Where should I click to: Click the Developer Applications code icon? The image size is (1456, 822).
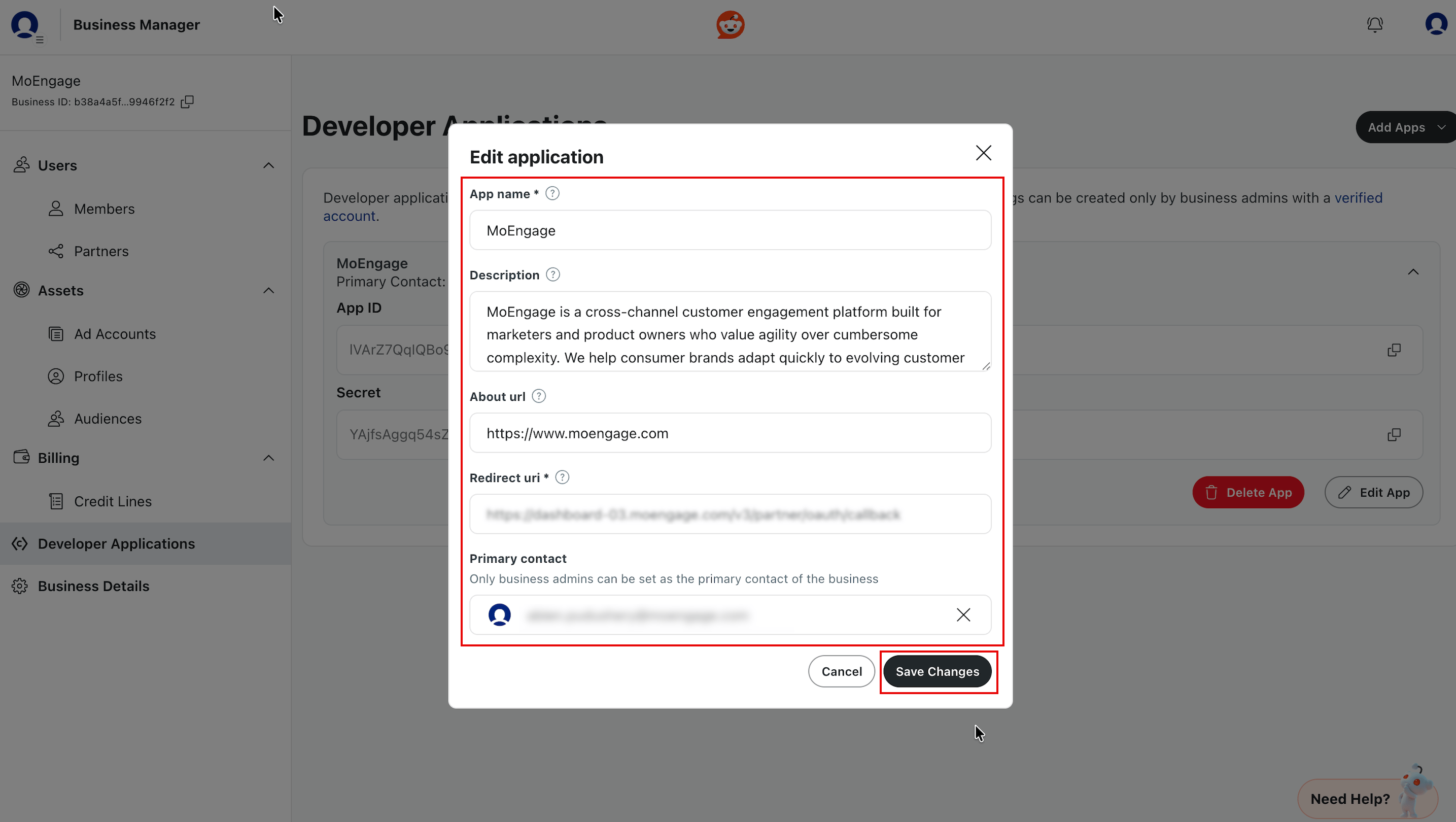tap(20, 544)
